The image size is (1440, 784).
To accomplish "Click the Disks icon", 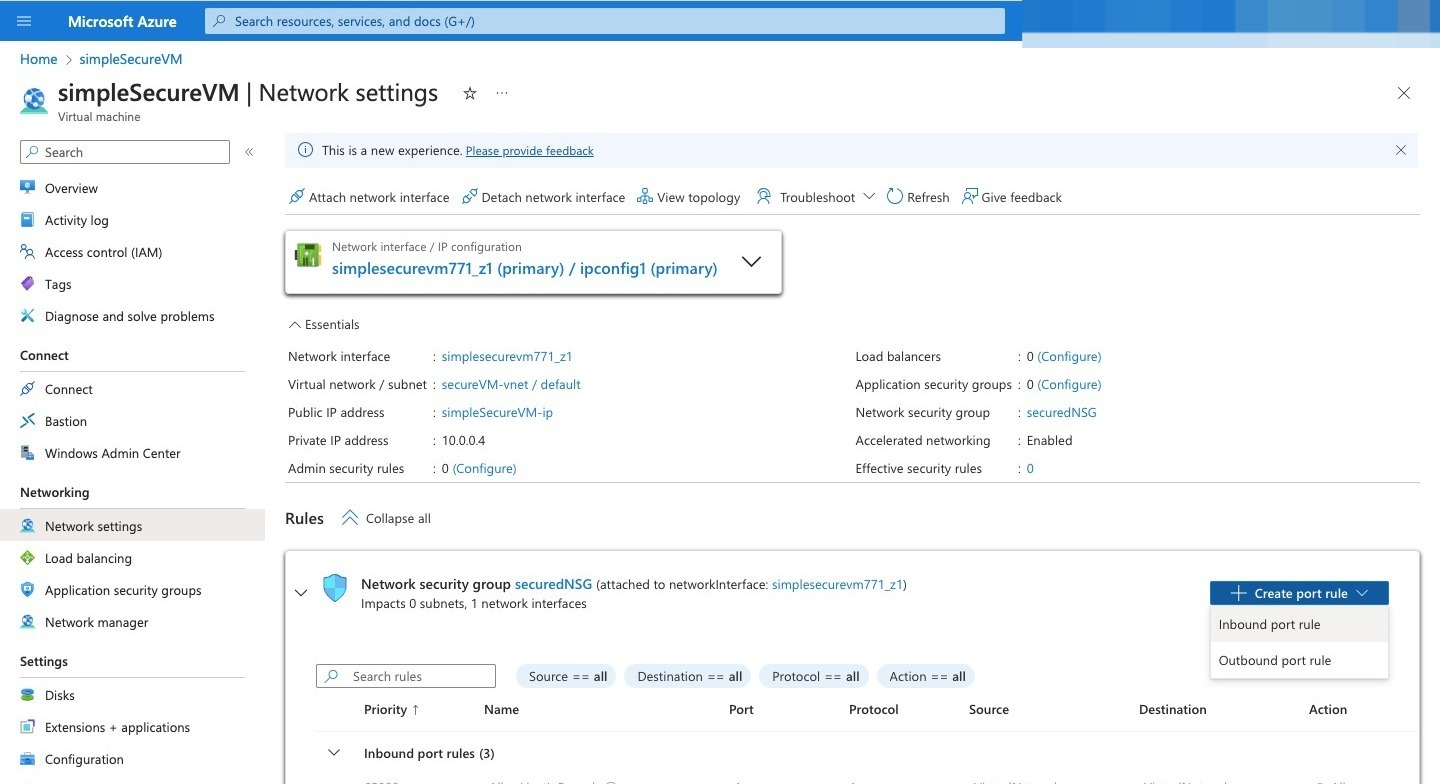I will (x=27, y=695).
